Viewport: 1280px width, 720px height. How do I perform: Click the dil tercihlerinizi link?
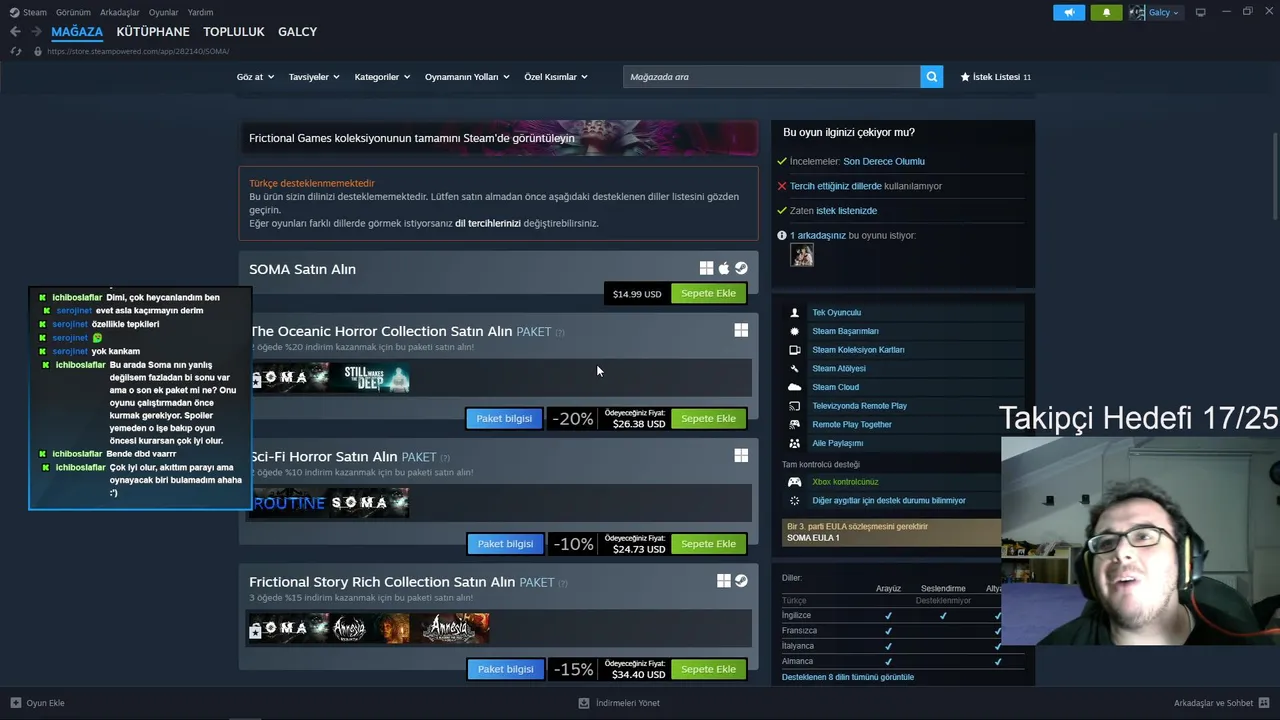(x=488, y=223)
